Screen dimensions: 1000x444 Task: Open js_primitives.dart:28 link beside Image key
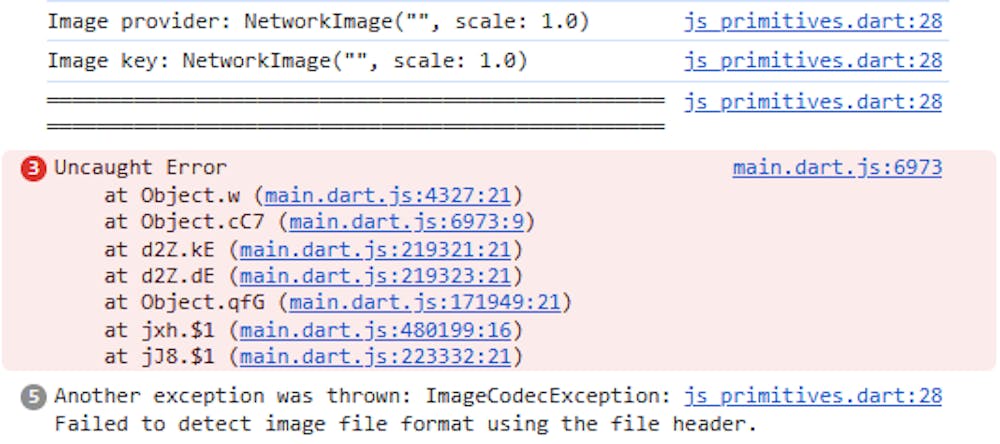pos(813,61)
